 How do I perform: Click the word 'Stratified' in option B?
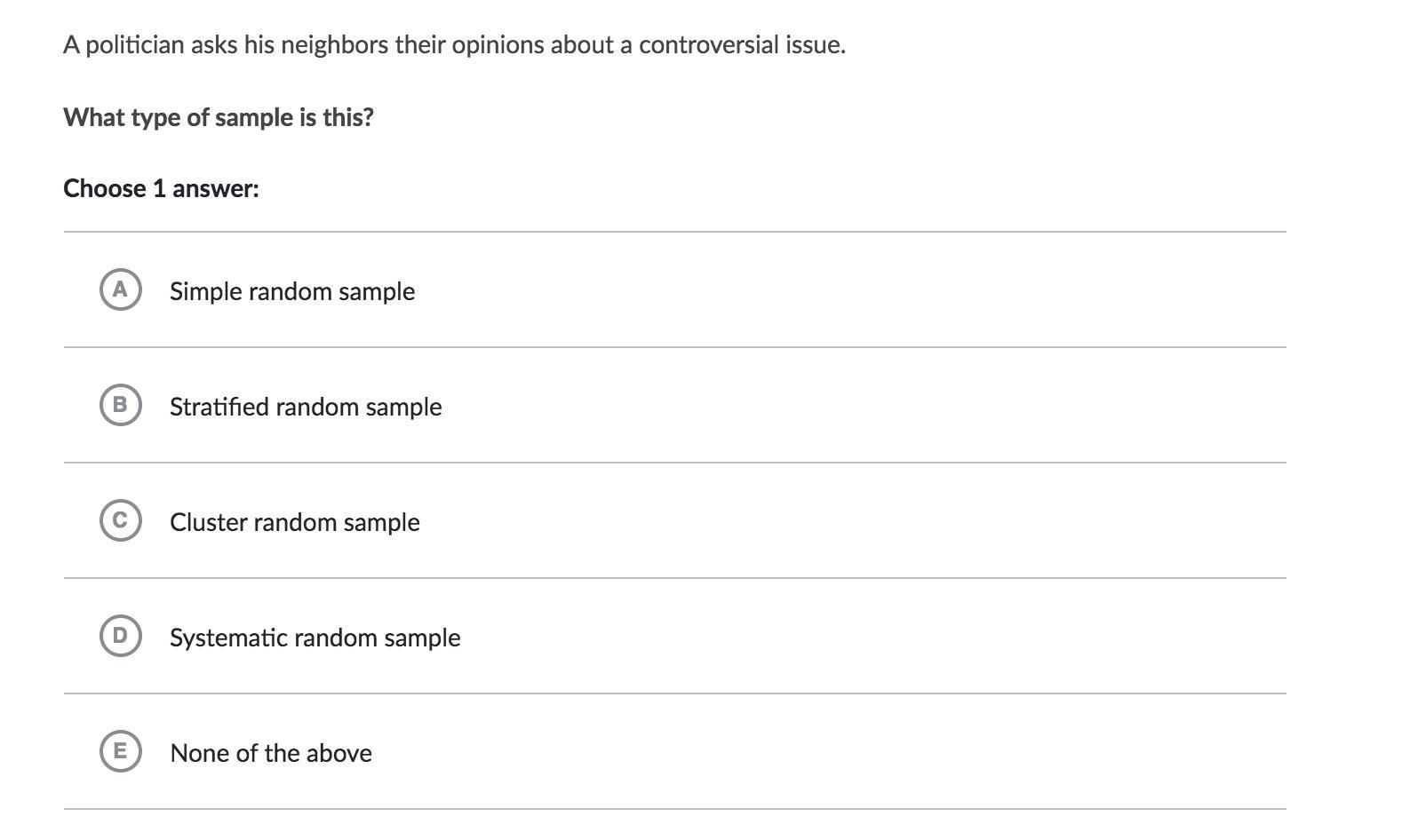[x=219, y=407]
